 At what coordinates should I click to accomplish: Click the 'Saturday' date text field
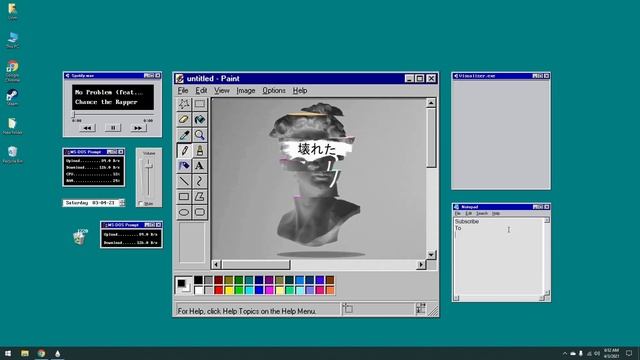coord(91,203)
